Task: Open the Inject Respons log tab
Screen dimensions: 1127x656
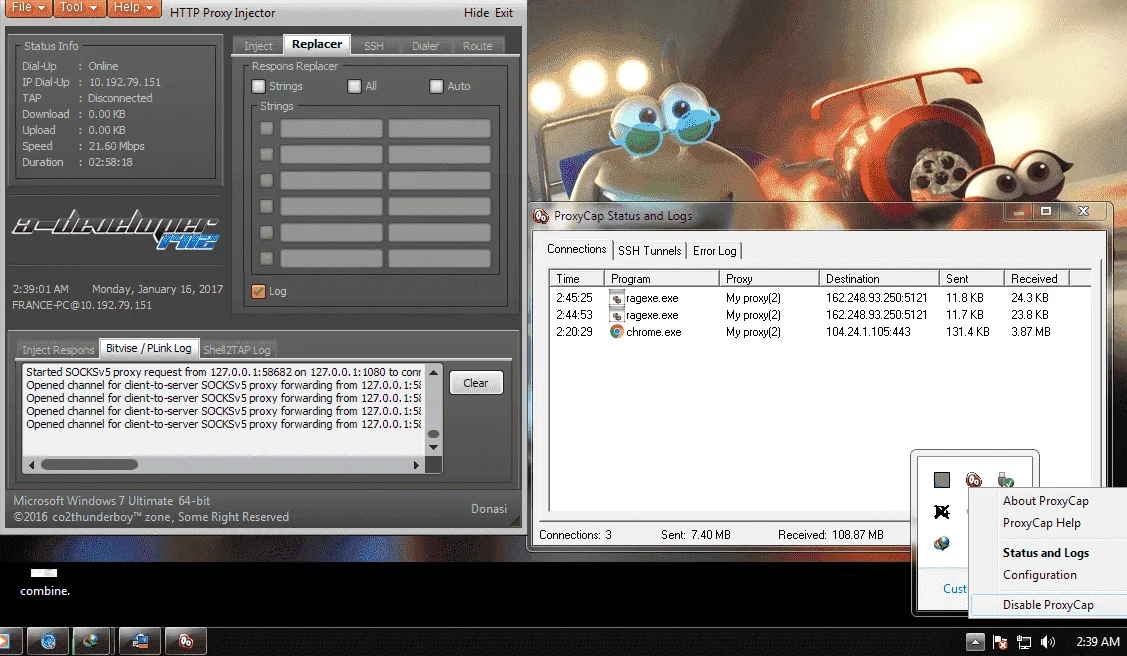Action: pyautogui.click(x=58, y=349)
